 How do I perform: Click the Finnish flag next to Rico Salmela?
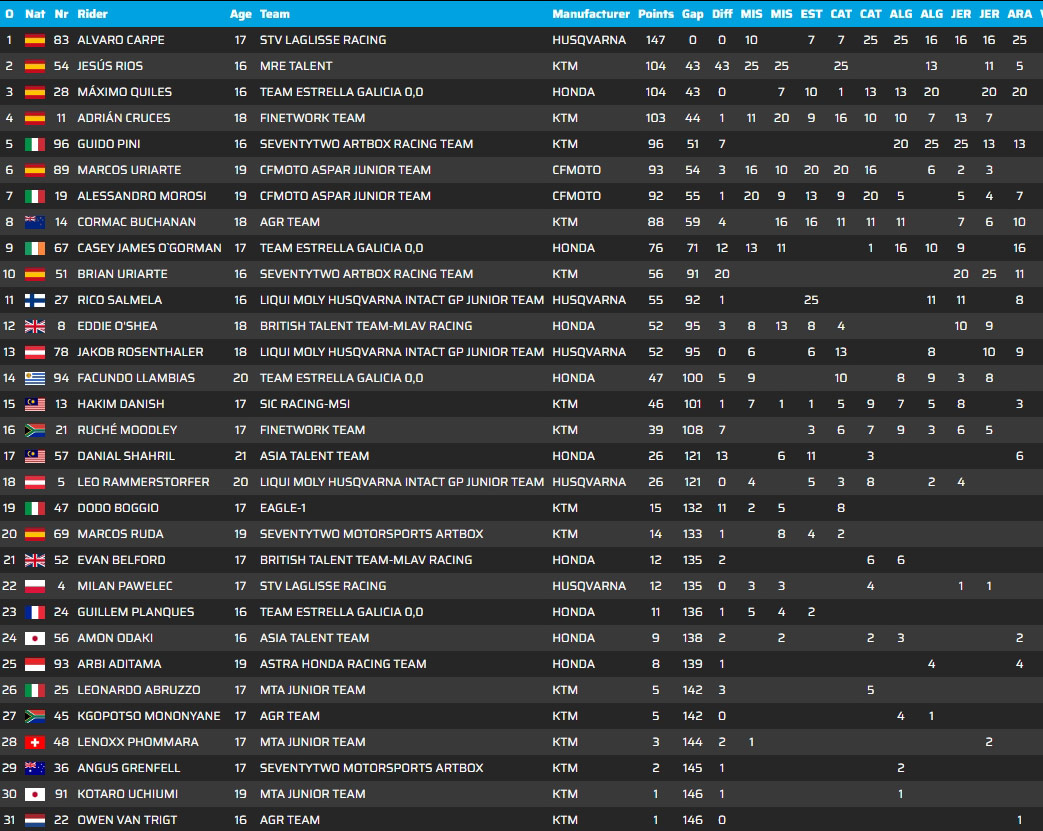[x=34, y=300]
